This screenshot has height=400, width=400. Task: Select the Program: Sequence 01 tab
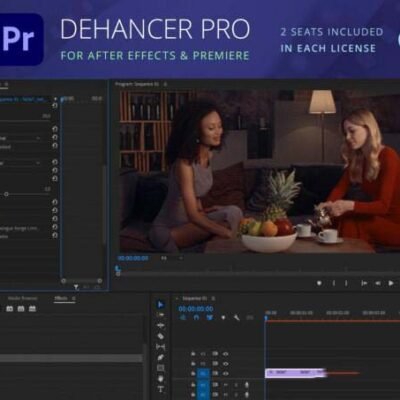pyautogui.click(x=137, y=84)
